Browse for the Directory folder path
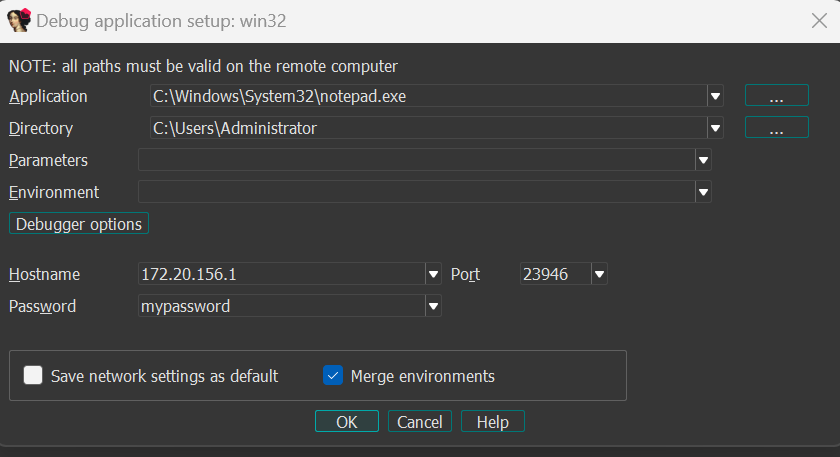Image resolution: width=840 pixels, height=457 pixels. pos(776,128)
